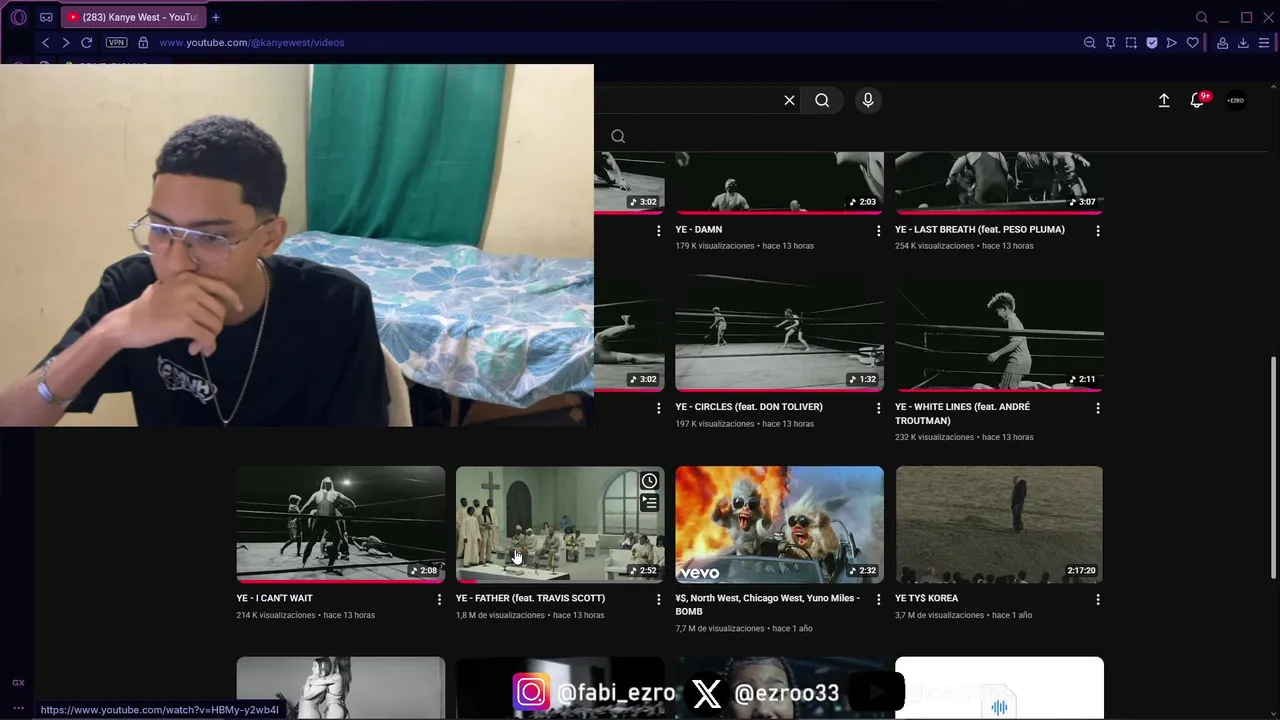1280x720 pixels.
Task: Take a snapshot with dashed-square icon
Action: click(1131, 43)
